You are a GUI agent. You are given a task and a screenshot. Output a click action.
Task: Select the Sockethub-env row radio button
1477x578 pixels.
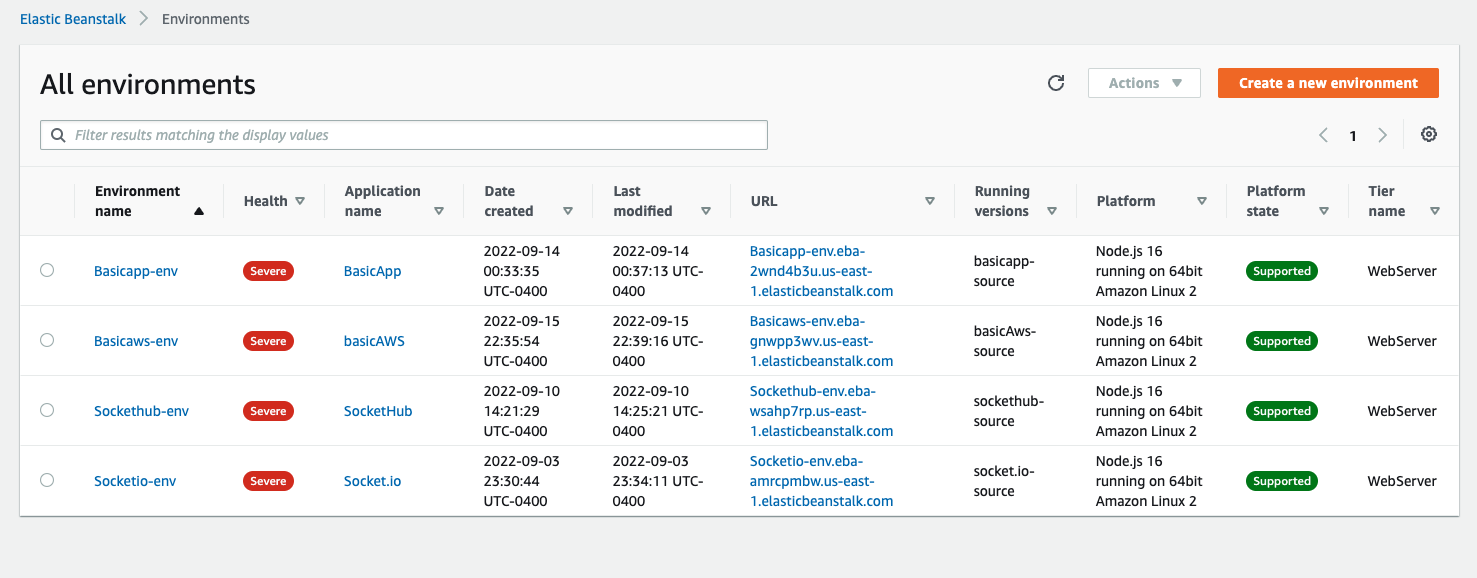(x=47, y=410)
